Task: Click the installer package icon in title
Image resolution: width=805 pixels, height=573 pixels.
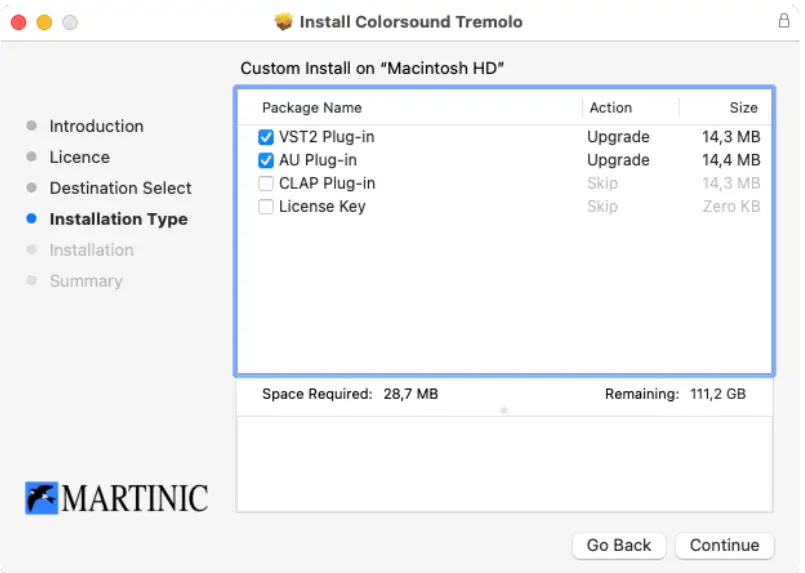Action: coord(283,22)
